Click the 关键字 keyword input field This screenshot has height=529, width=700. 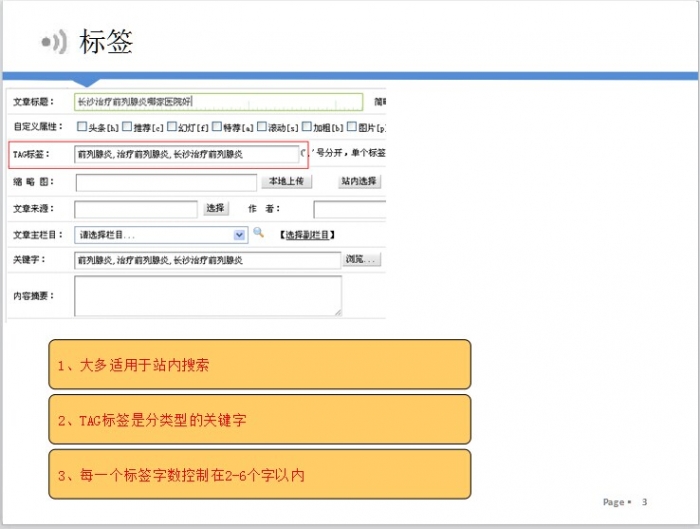click(207, 260)
